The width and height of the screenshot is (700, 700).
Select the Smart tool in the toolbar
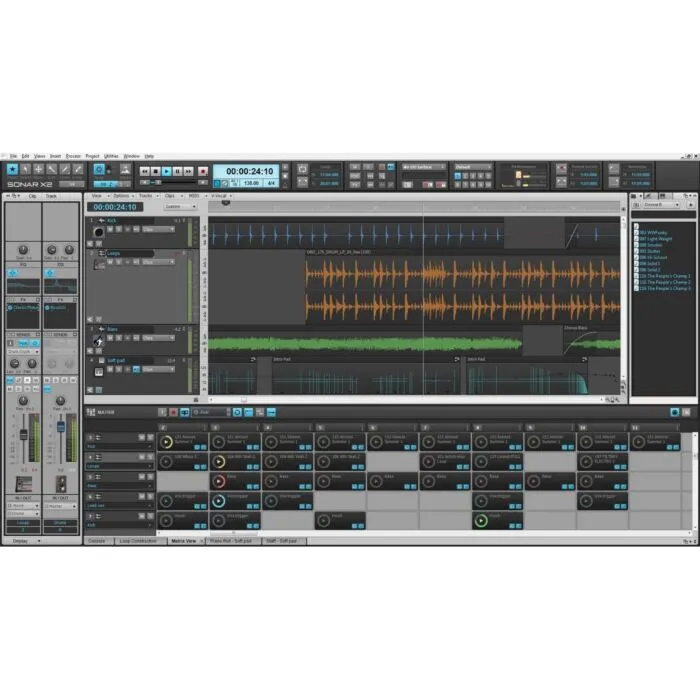click(x=12, y=171)
